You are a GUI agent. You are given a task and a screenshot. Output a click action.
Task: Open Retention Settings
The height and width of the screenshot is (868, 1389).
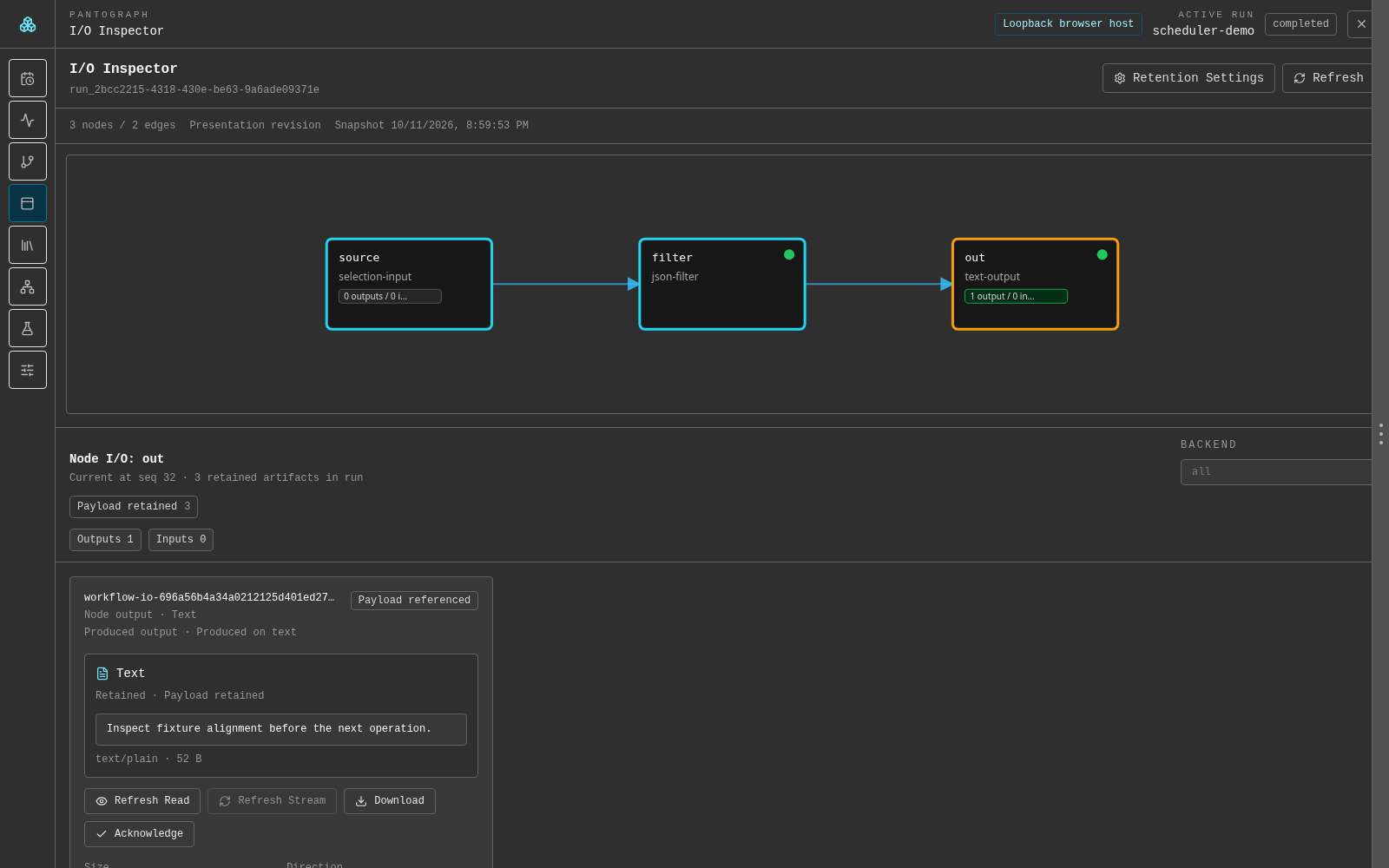(x=1188, y=78)
